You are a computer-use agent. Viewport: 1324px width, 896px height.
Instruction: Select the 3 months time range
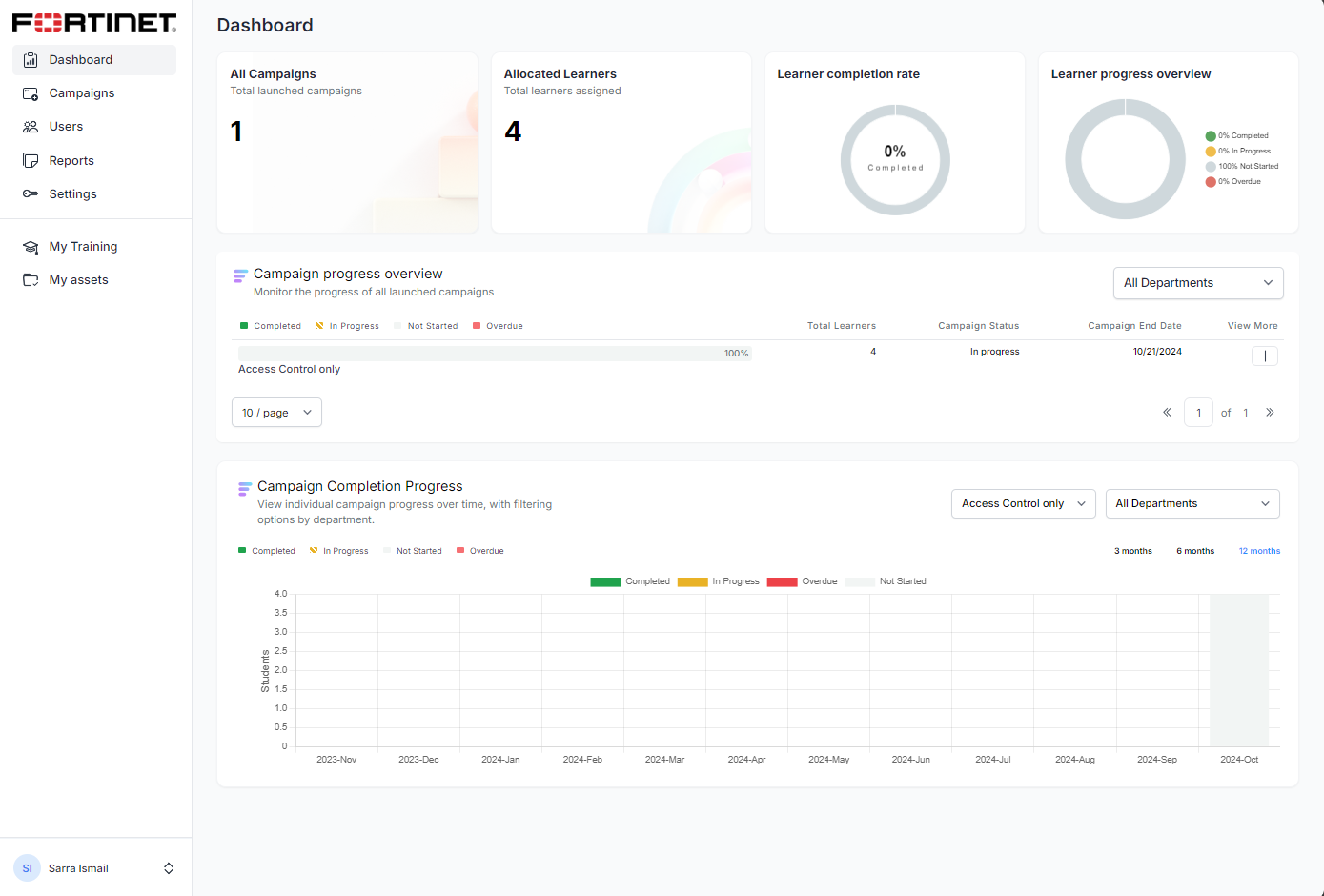click(x=1133, y=551)
